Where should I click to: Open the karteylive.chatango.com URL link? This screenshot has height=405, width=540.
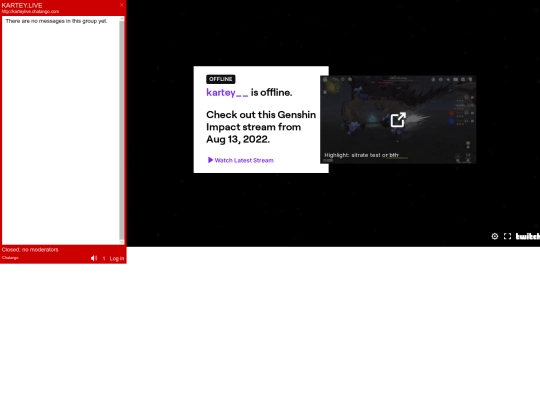click(x=30, y=11)
